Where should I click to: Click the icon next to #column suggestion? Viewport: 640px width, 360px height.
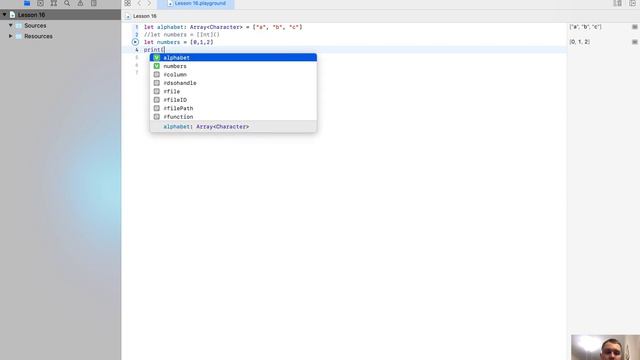[x=157, y=75]
